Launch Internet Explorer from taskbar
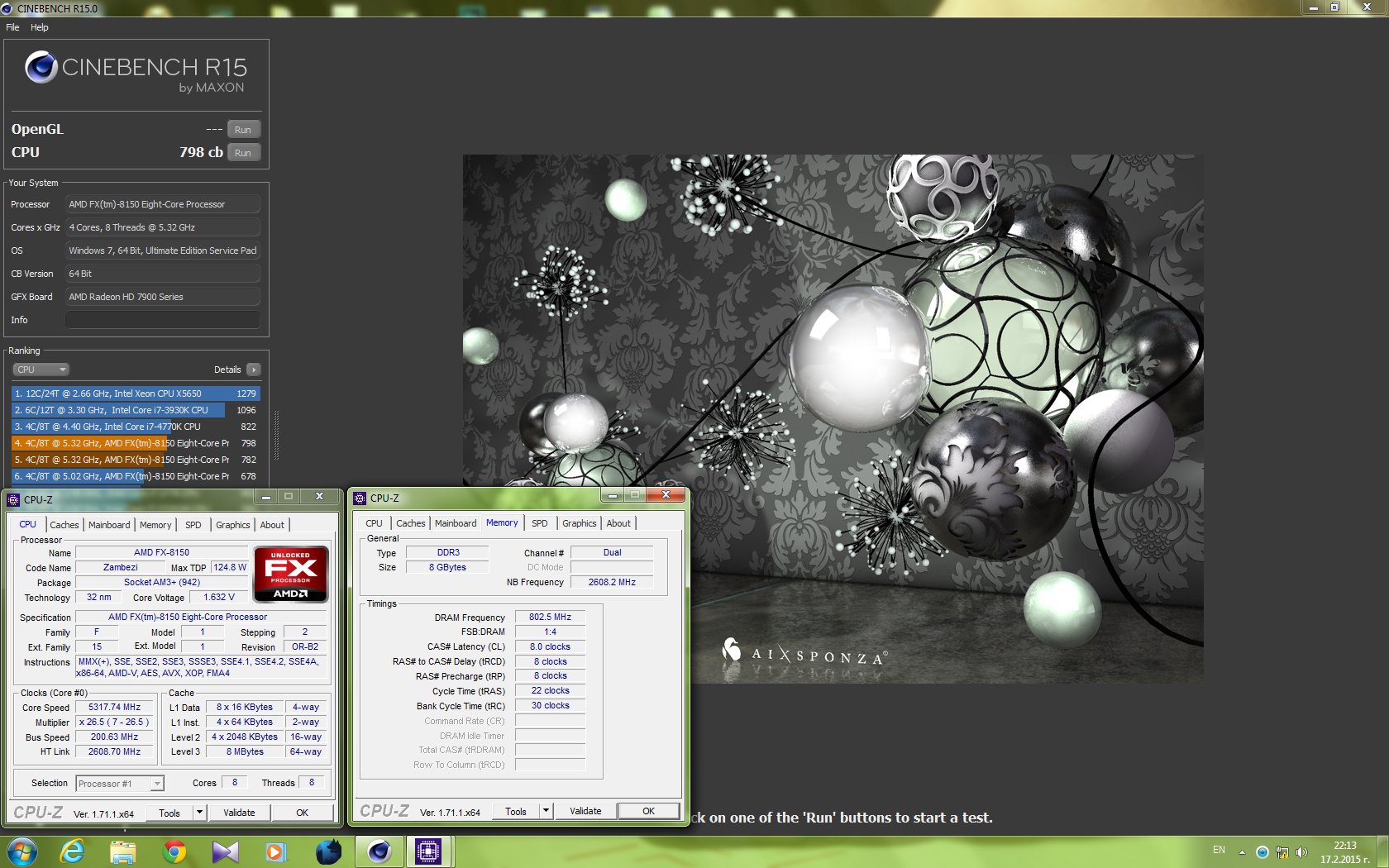The width and height of the screenshot is (1389, 868). [73, 851]
